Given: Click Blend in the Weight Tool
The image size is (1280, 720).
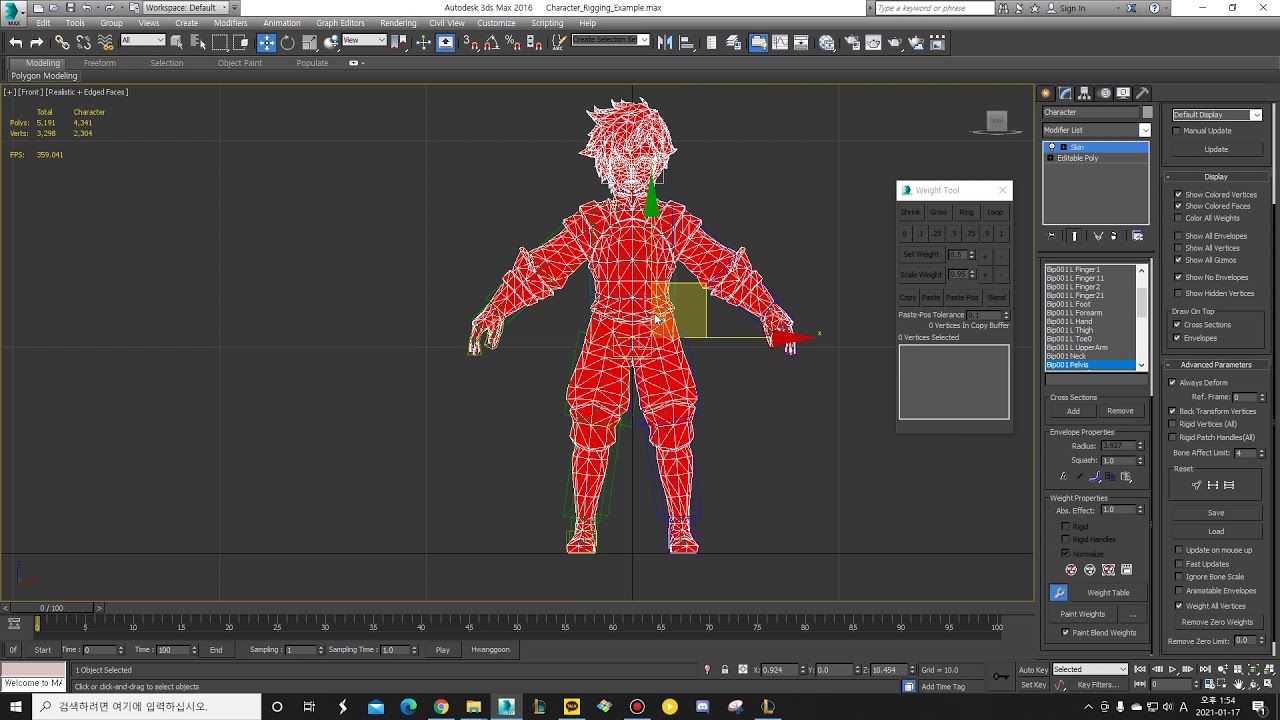Looking at the screenshot, I should pyautogui.click(x=997, y=297).
